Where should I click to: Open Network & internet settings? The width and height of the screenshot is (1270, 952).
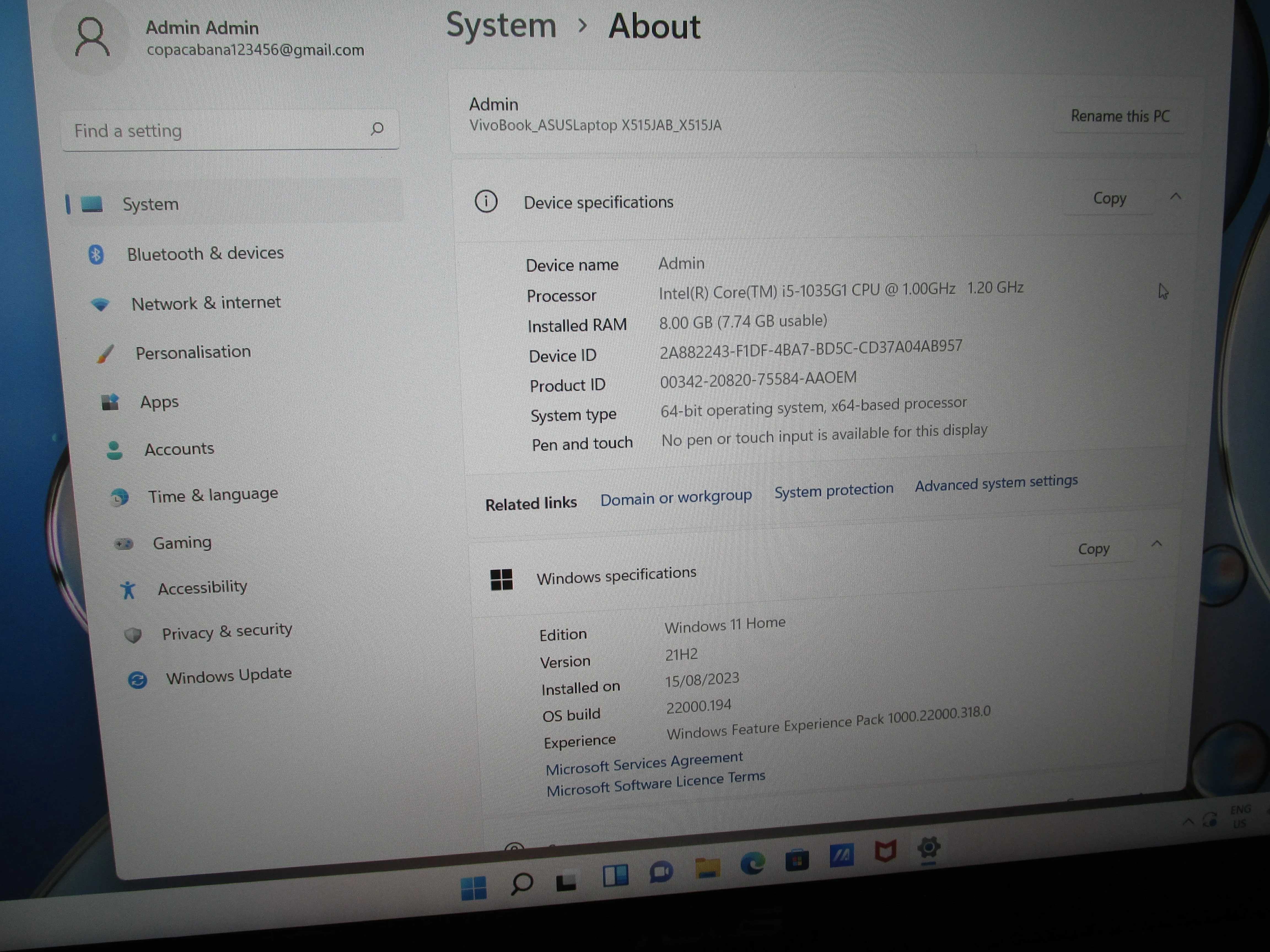(x=206, y=303)
